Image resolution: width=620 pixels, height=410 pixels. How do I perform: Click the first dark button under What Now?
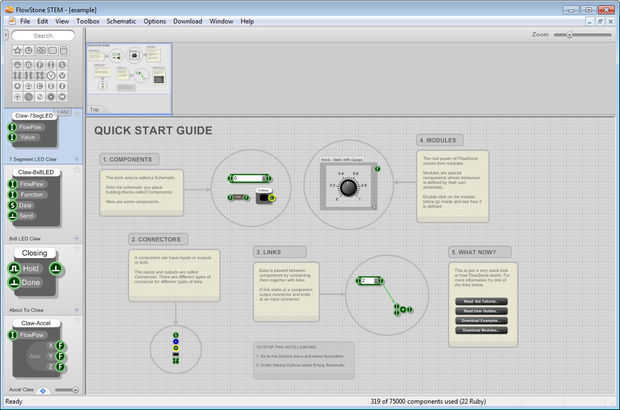[481, 301]
